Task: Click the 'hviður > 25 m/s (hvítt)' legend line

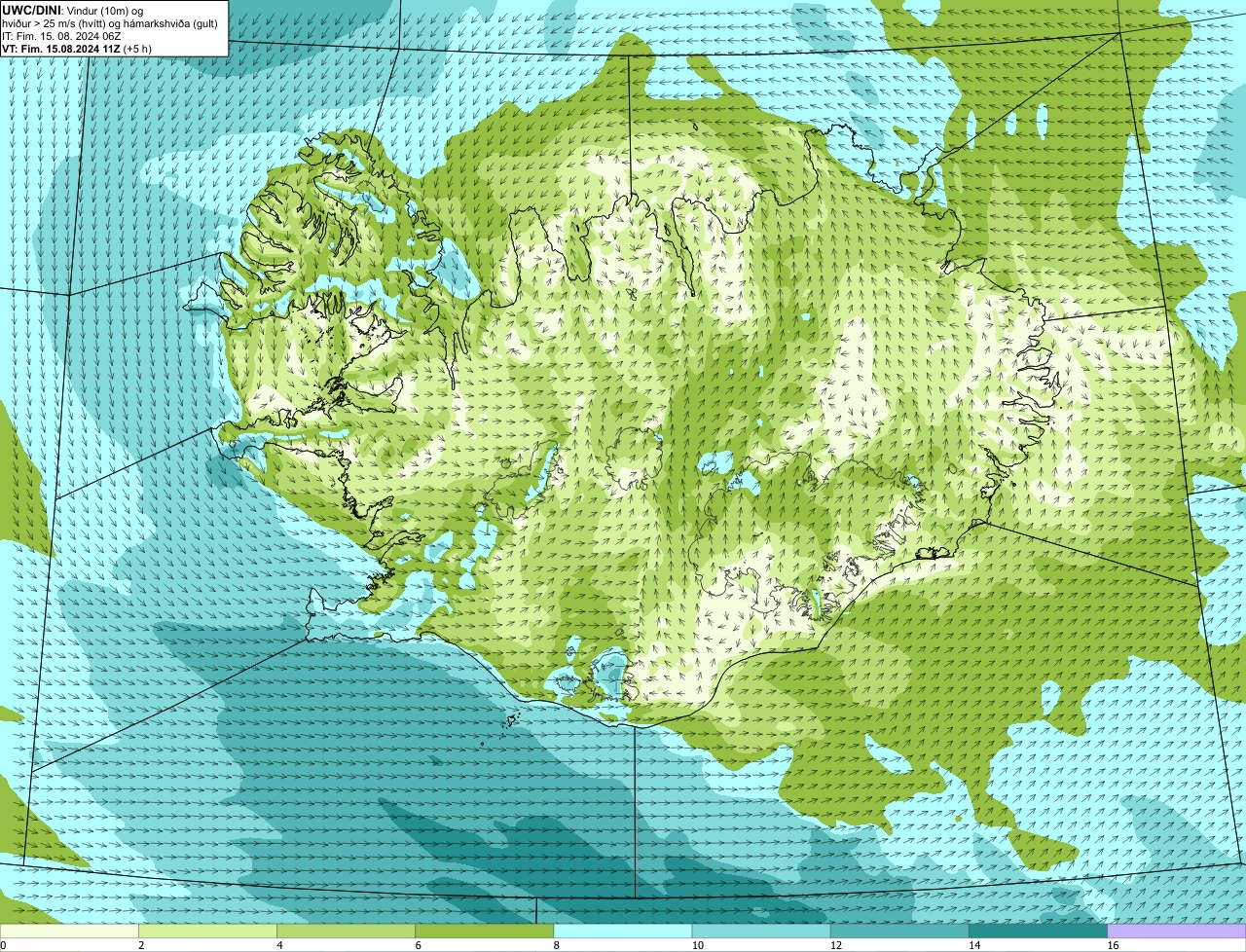Action: 110,23
